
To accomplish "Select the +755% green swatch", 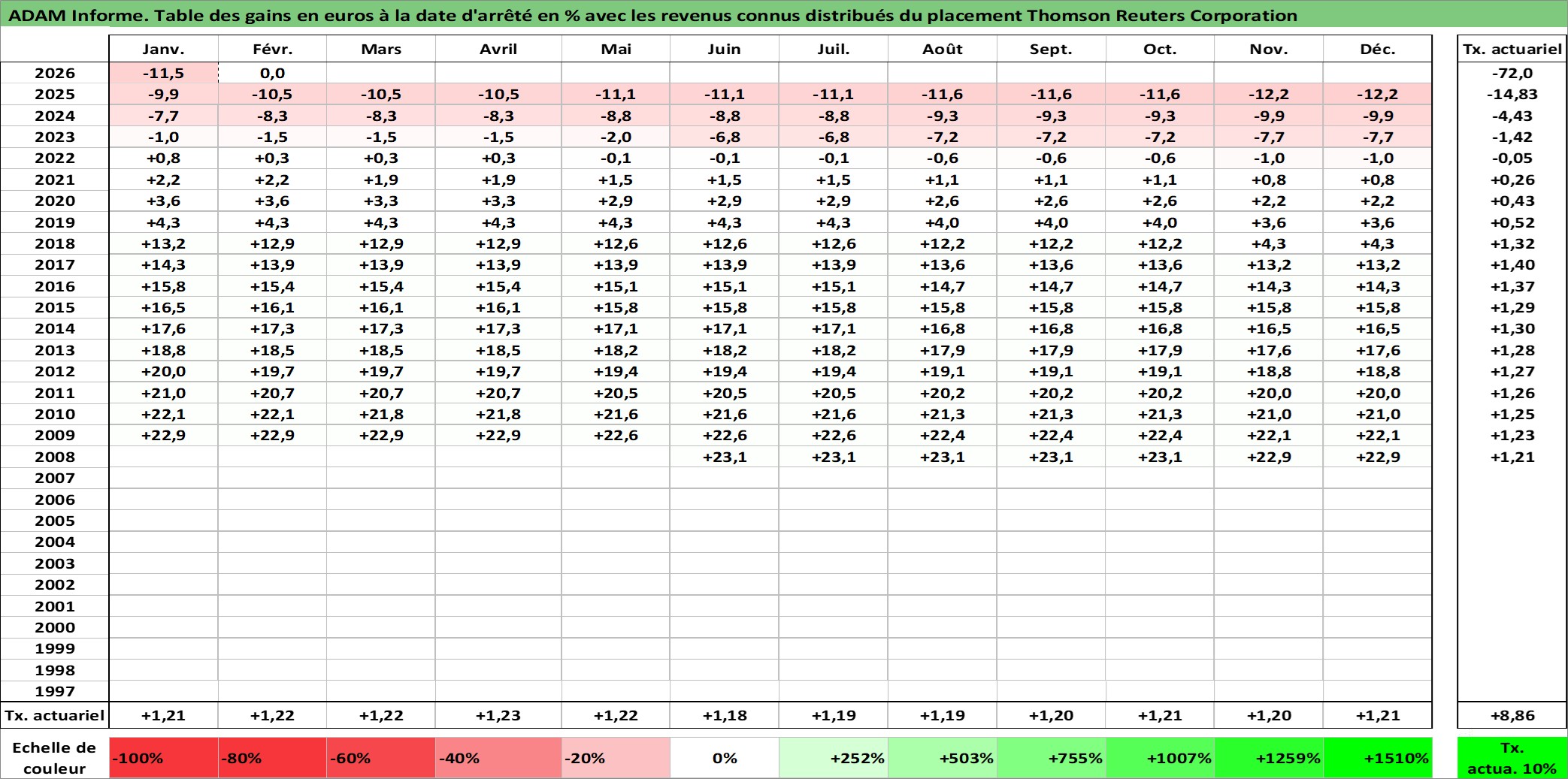I will (1051, 758).
